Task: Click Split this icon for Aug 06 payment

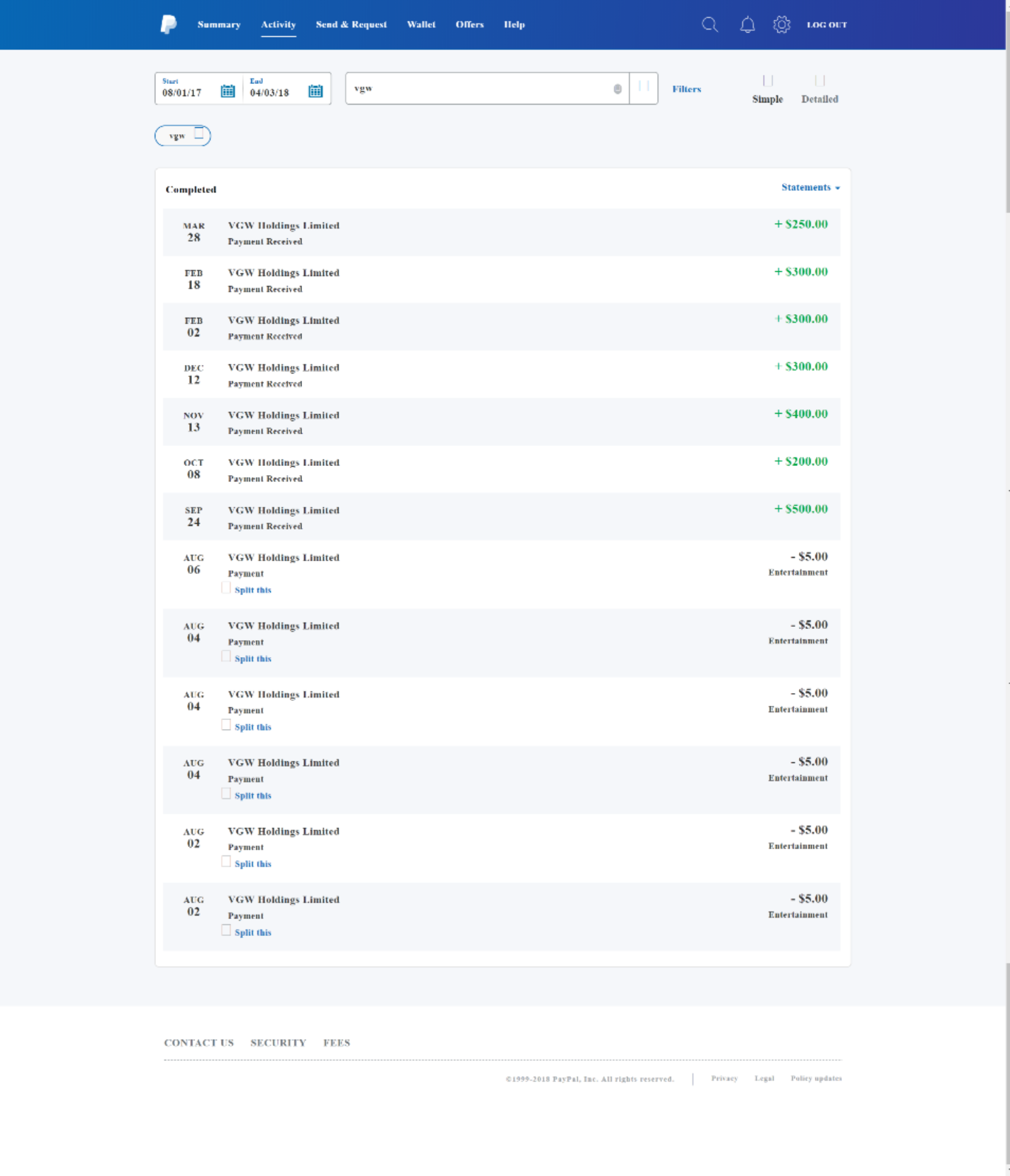Action: (x=226, y=588)
